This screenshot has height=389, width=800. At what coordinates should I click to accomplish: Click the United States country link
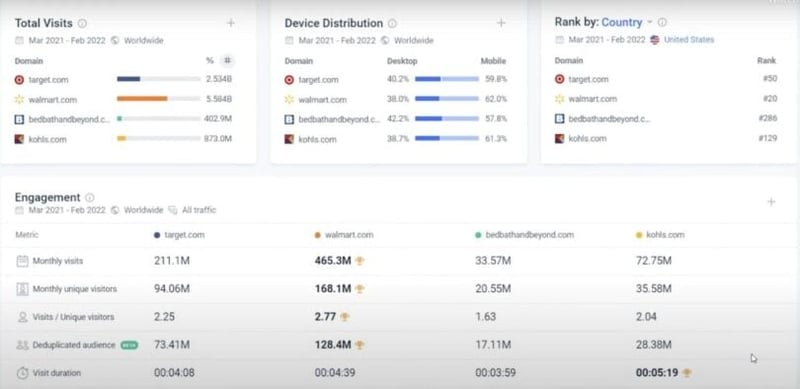[689, 40]
